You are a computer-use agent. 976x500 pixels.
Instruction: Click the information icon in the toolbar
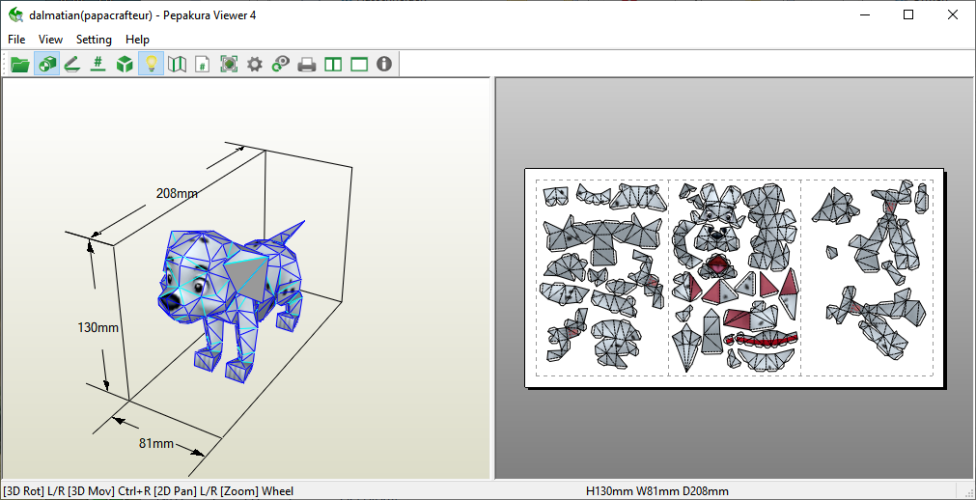[x=384, y=64]
